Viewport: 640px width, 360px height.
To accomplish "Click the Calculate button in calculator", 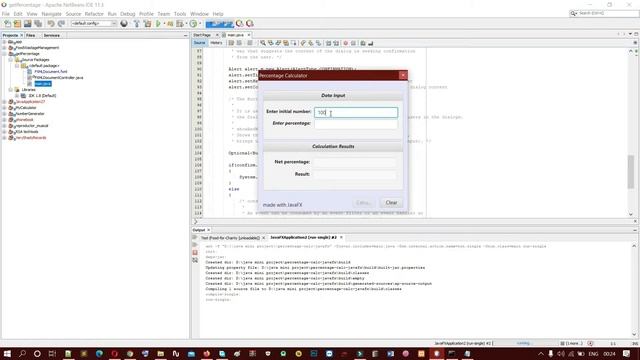I will 363,202.
